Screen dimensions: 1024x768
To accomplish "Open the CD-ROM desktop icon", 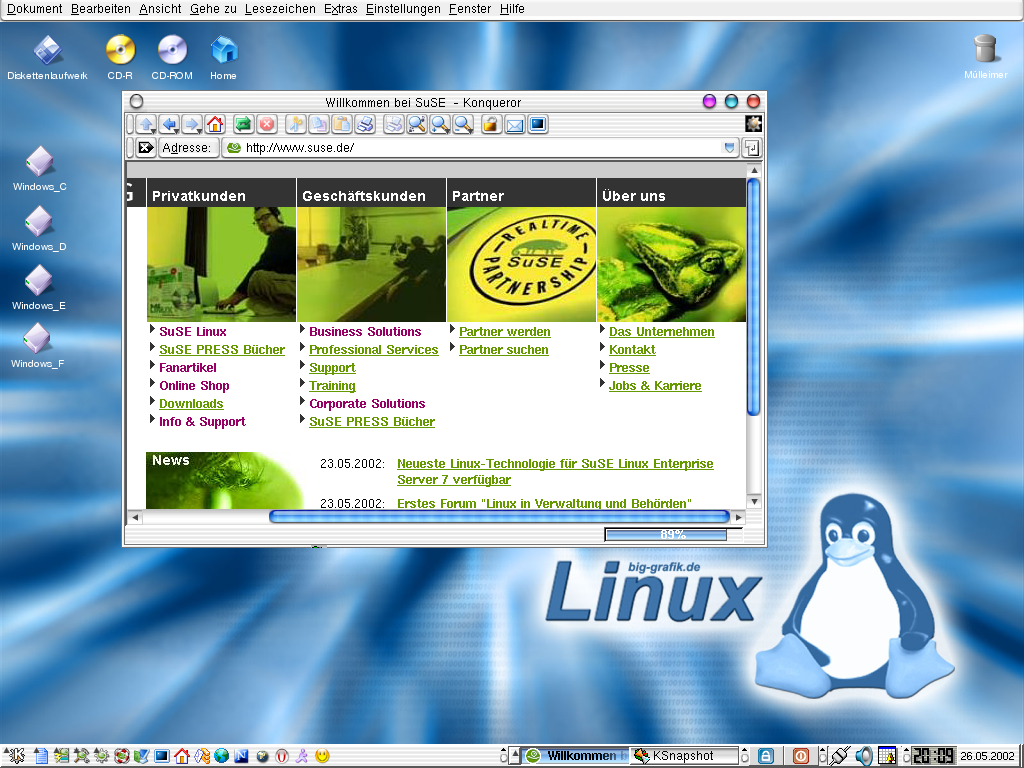I will click(x=172, y=57).
